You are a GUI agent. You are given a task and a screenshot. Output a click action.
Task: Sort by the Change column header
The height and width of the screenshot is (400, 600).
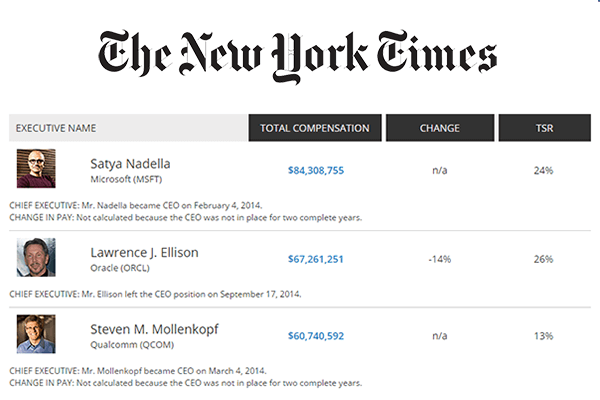(x=440, y=128)
